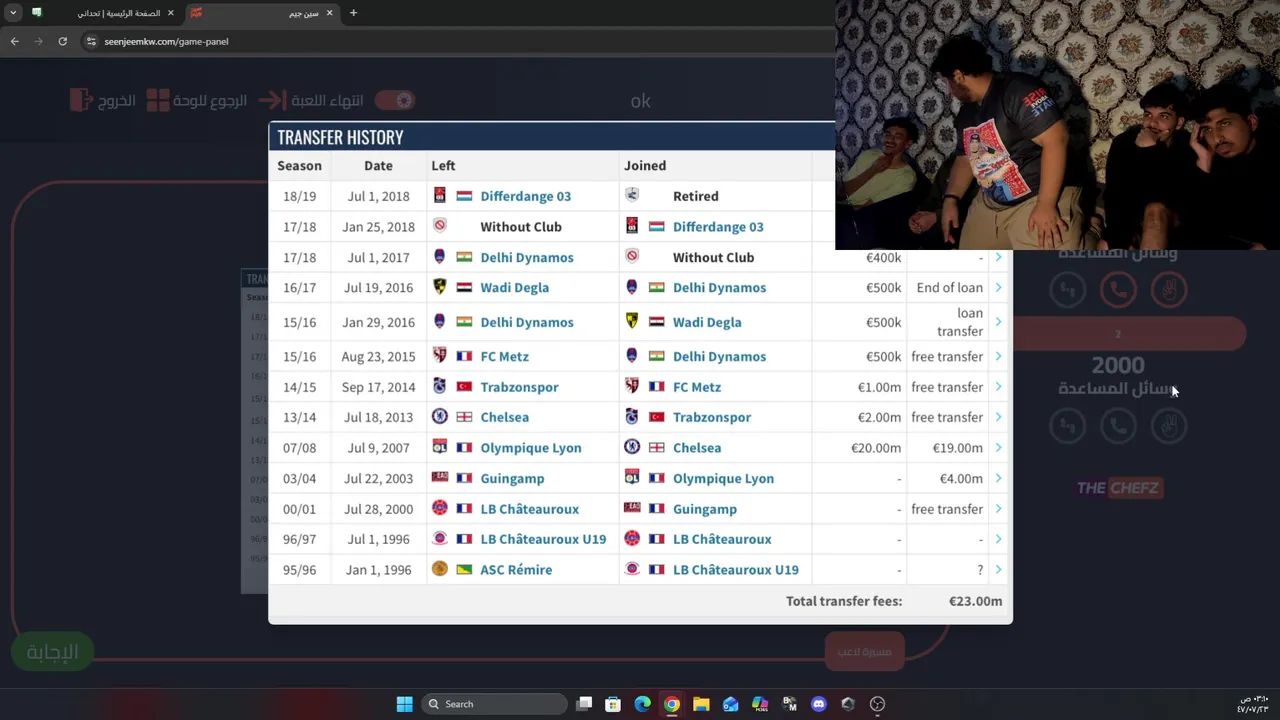Open Task View from the taskbar
The image size is (1280, 720).
584,704
